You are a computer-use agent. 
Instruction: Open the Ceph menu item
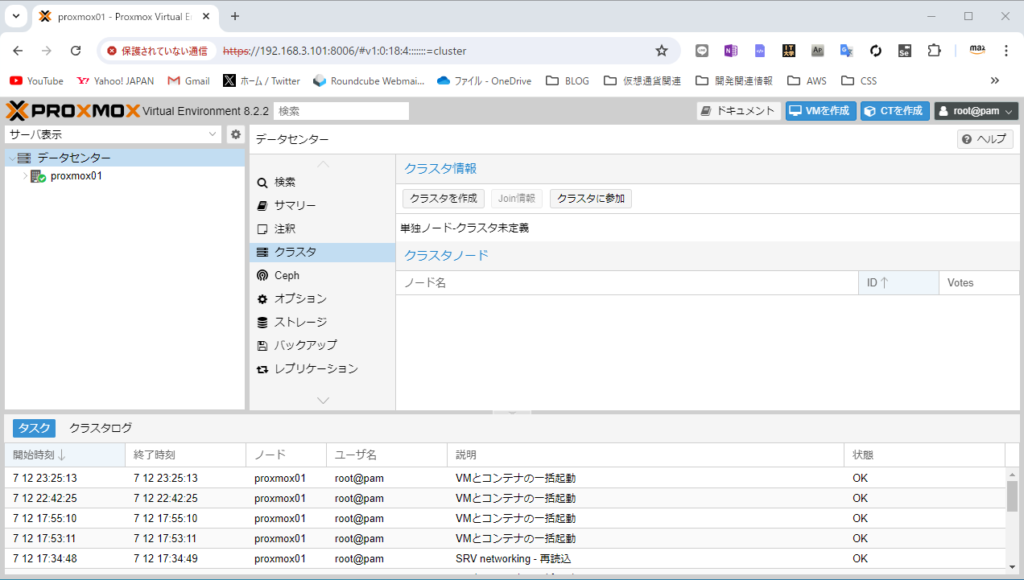286,275
